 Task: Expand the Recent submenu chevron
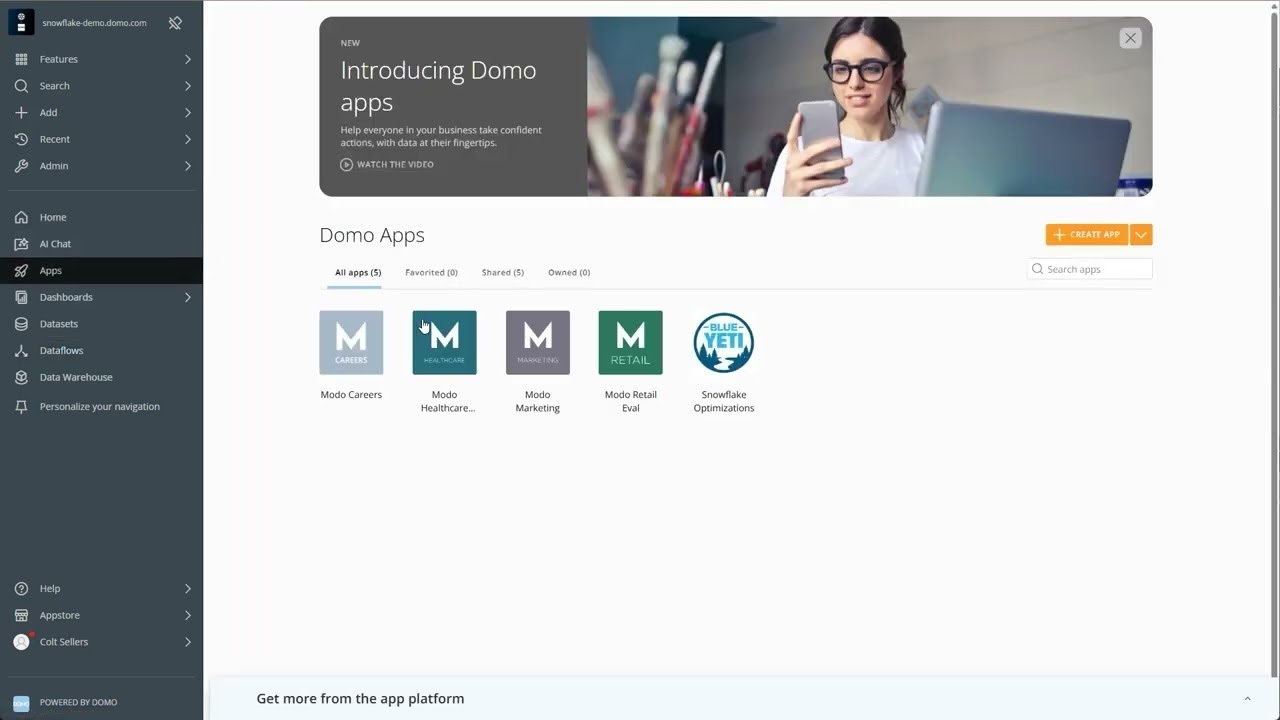tap(188, 139)
